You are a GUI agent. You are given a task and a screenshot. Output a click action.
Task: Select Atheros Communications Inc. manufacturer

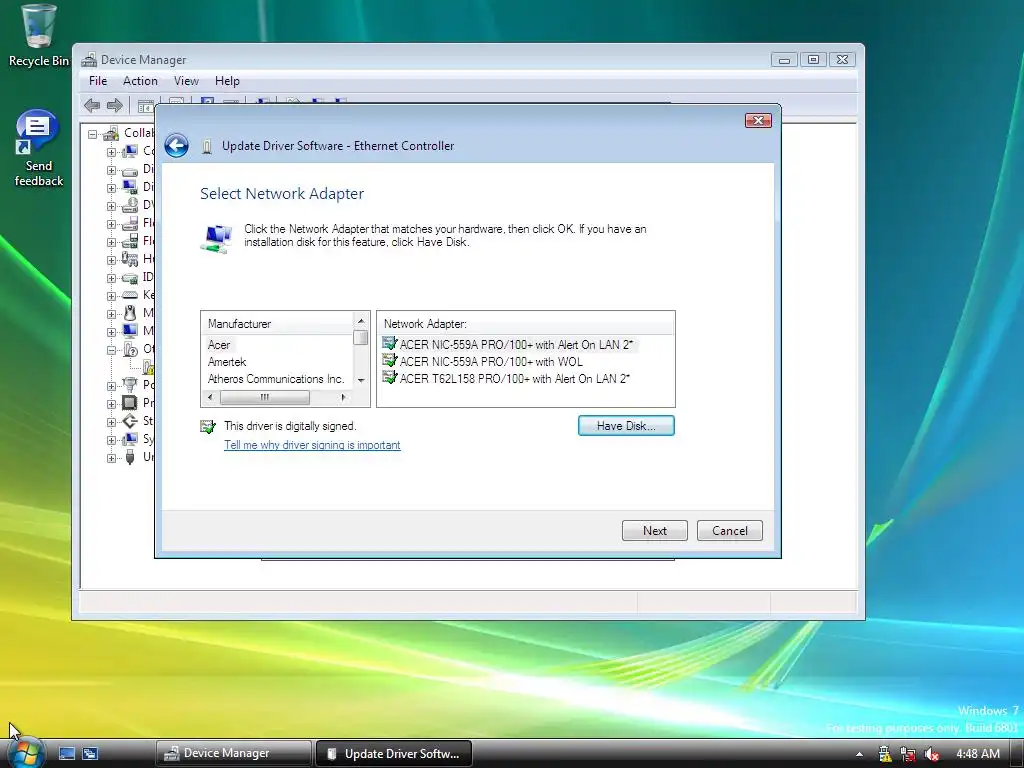click(x=276, y=379)
